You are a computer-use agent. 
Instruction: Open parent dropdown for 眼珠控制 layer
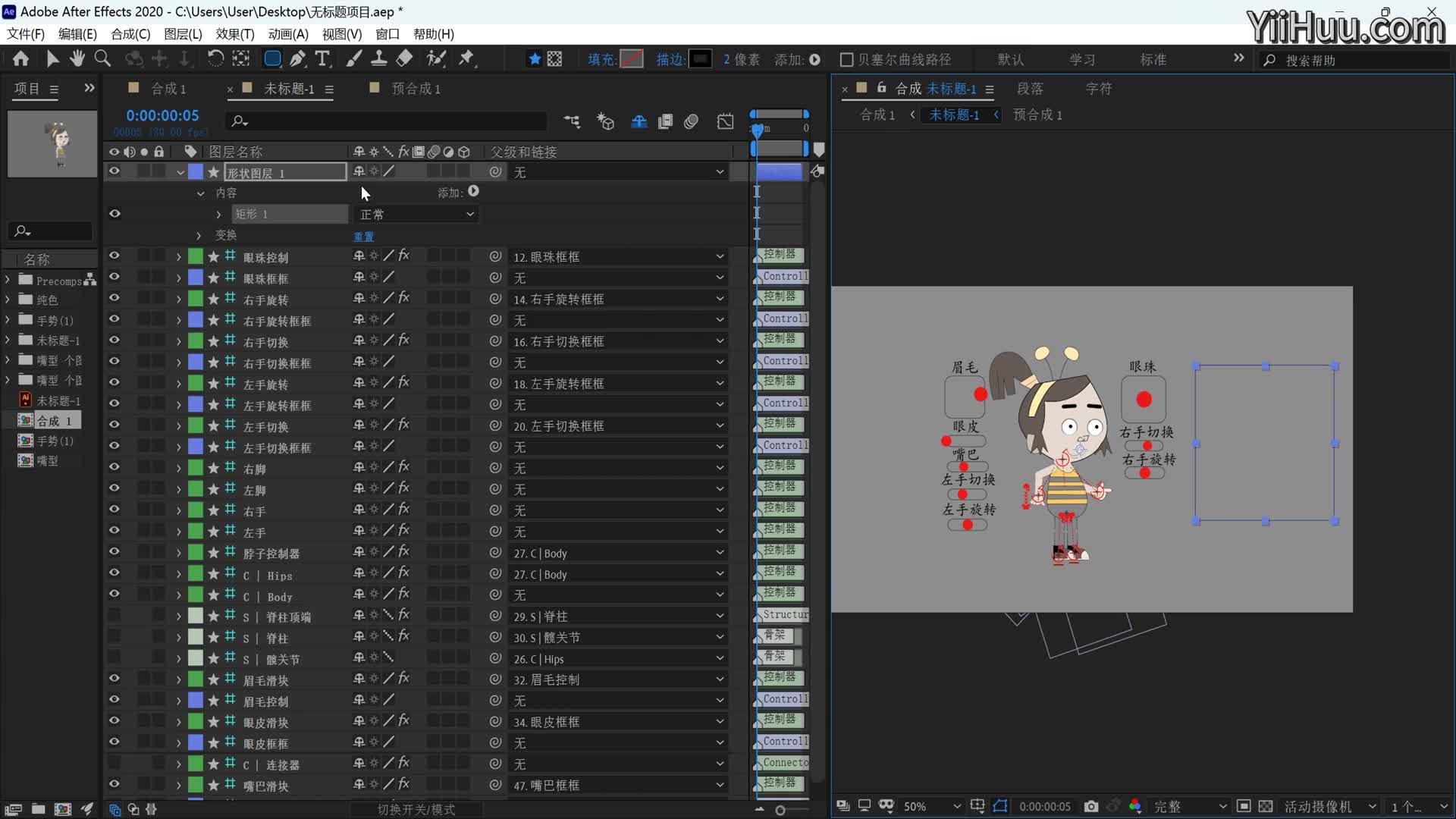[x=620, y=257]
